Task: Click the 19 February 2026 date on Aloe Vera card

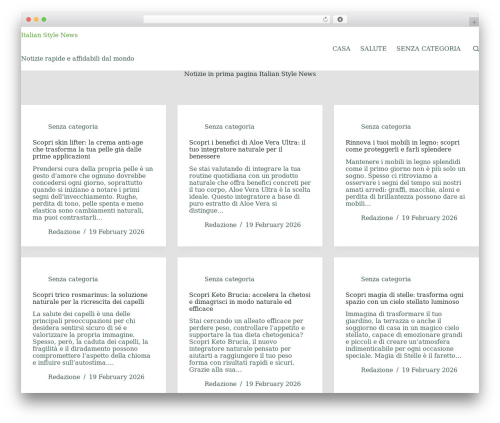Action: [273, 225]
